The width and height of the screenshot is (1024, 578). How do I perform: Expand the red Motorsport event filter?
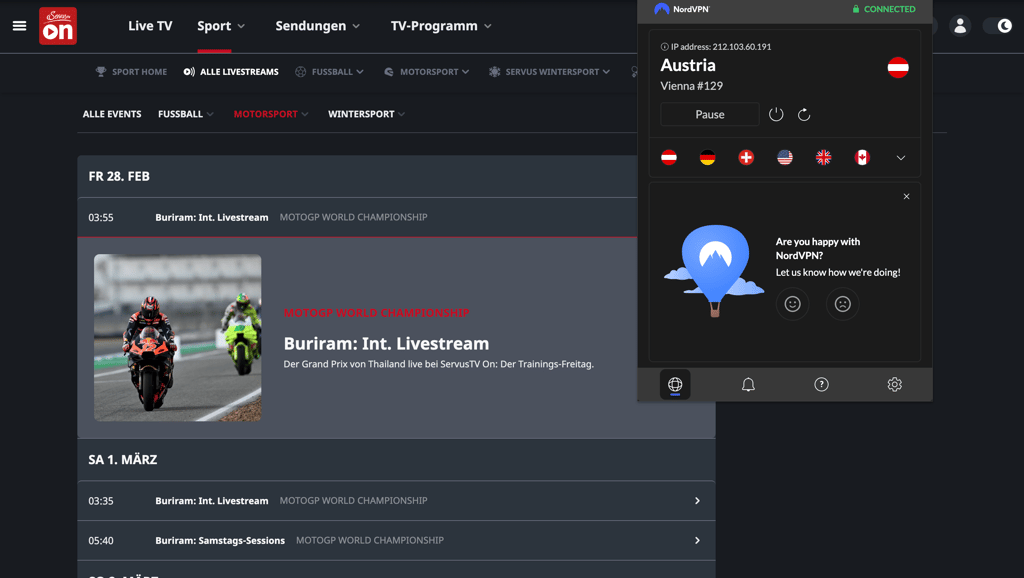coord(271,114)
